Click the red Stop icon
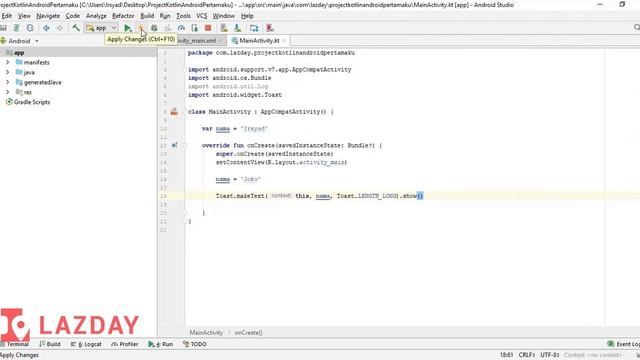 [208, 28]
